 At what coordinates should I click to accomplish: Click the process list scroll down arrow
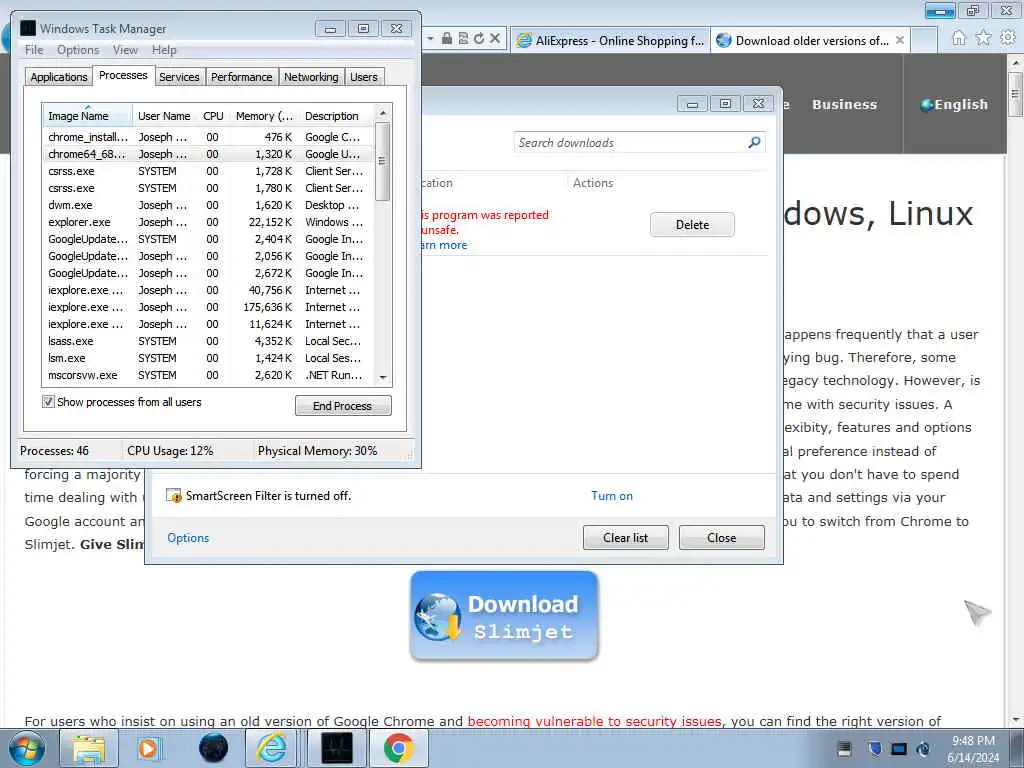(x=383, y=377)
